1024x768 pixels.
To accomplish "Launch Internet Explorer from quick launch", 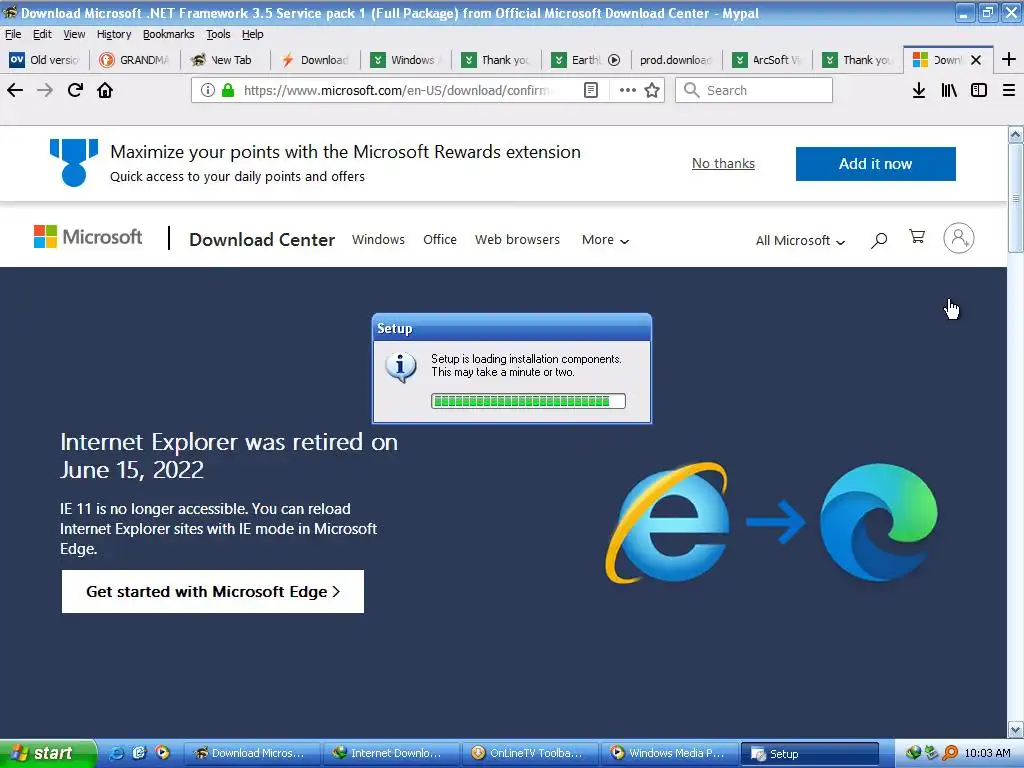I will tap(116, 753).
